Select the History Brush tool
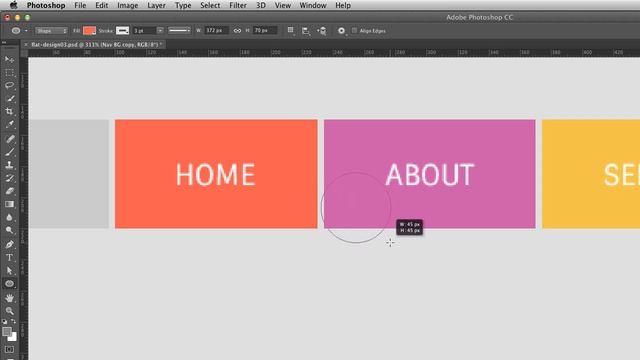 9,178
